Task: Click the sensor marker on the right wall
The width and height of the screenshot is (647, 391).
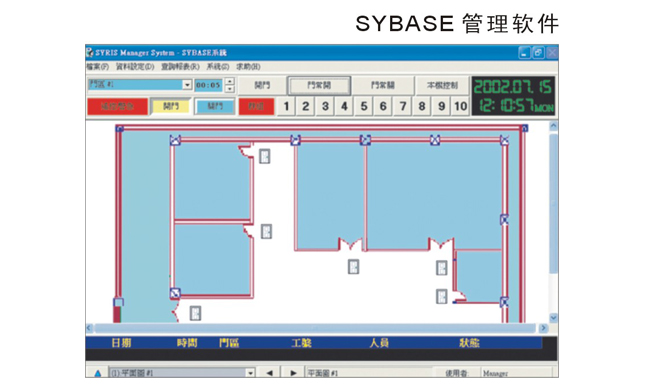Action: click(x=504, y=219)
